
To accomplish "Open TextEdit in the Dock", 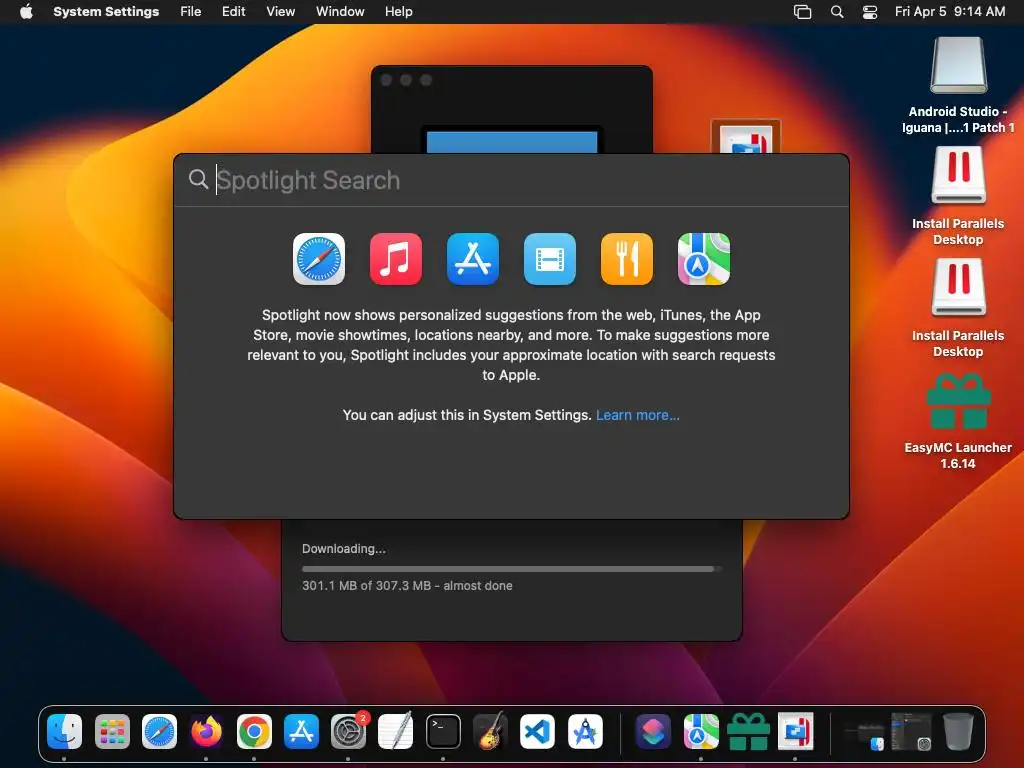I will coord(396,731).
